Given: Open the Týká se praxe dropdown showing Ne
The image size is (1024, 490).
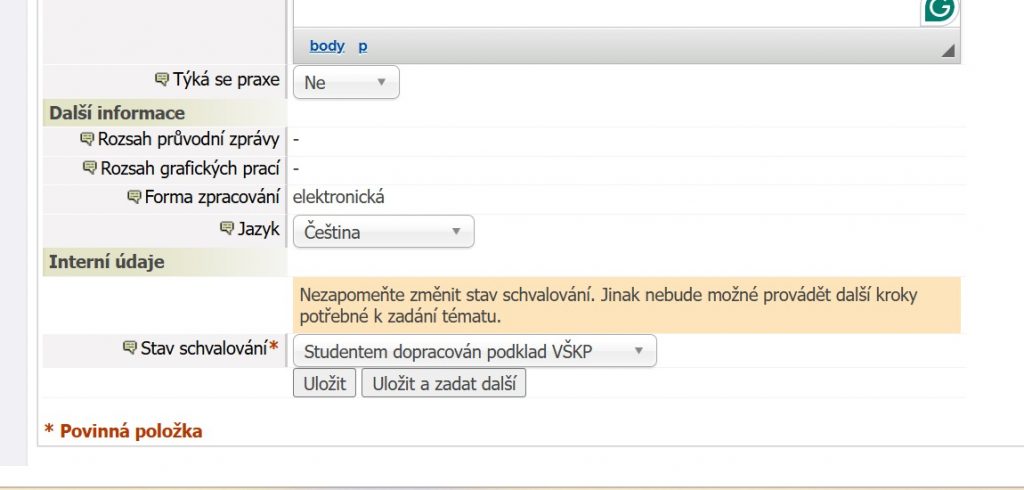Looking at the screenshot, I should 345,83.
